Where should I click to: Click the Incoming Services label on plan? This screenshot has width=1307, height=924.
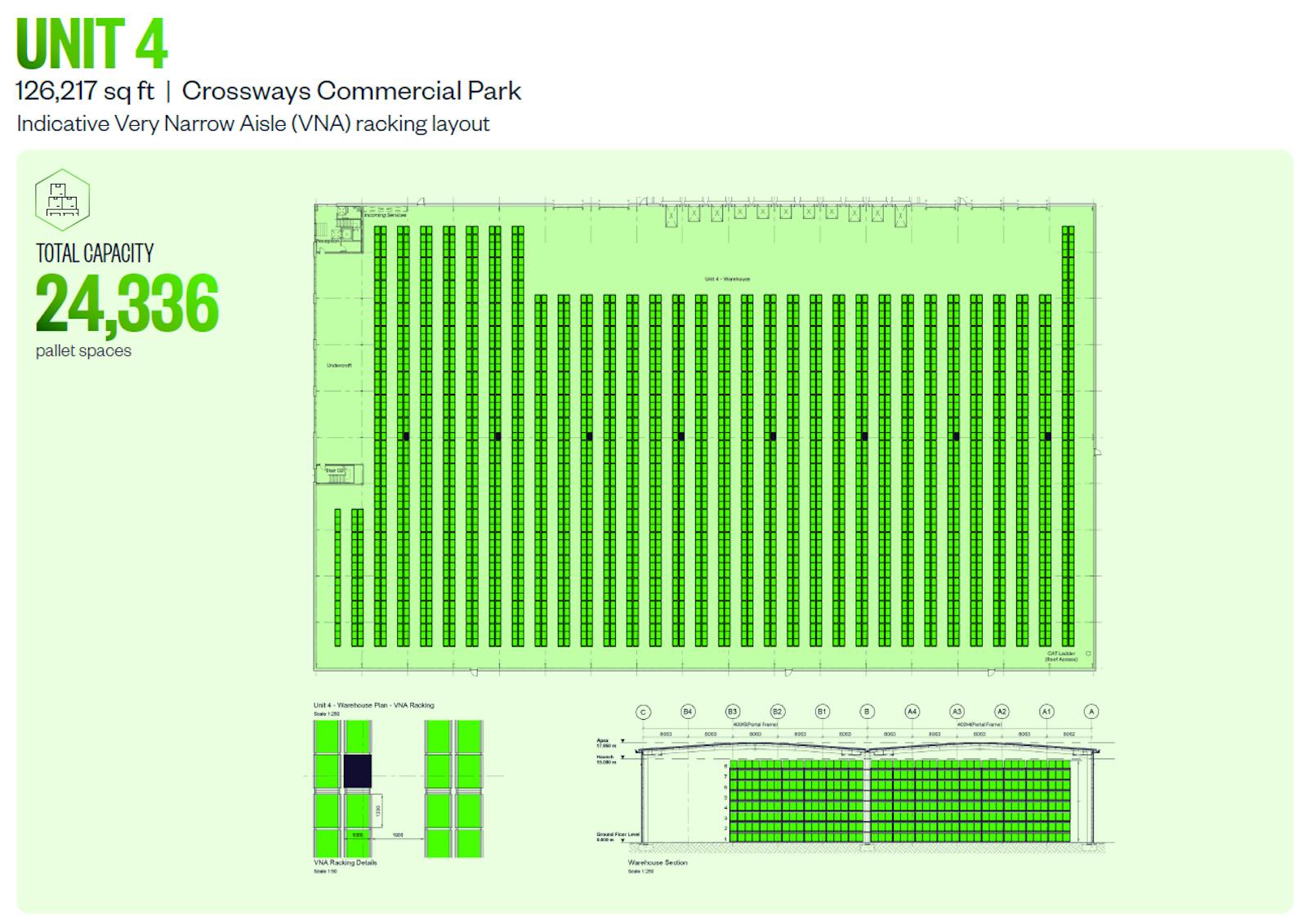385,215
